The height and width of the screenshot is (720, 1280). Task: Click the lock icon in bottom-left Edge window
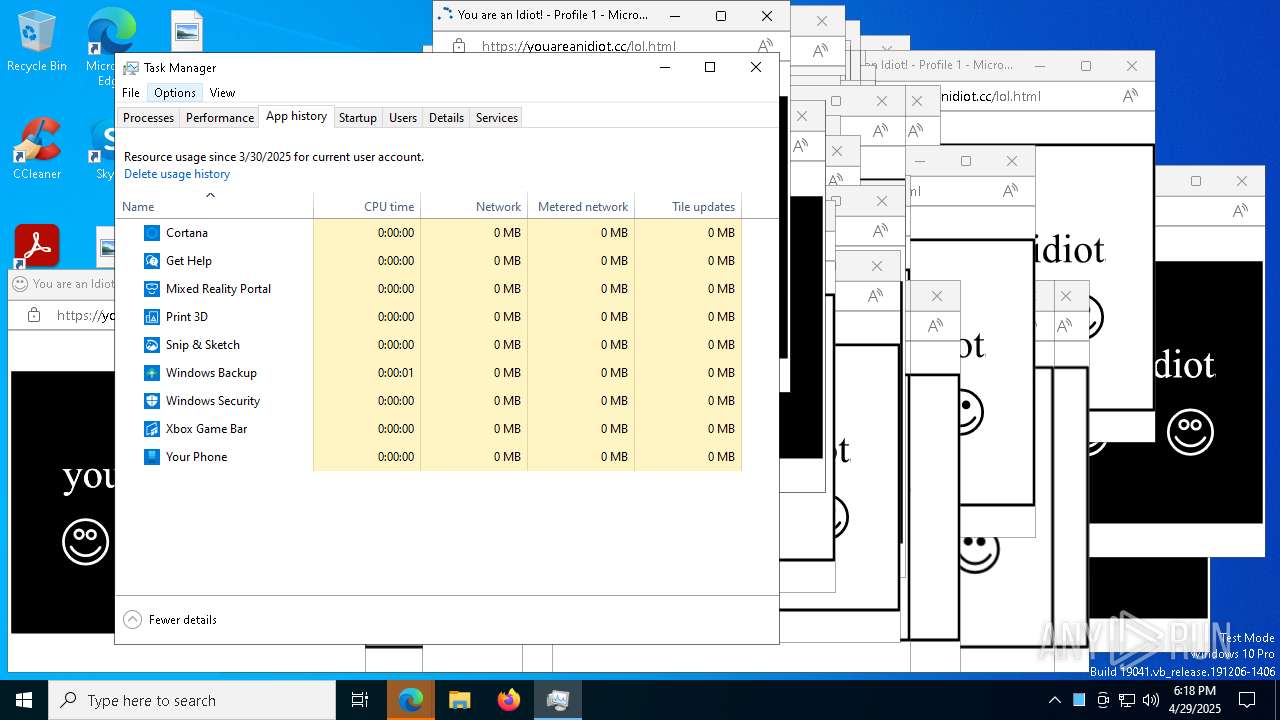(x=34, y=315)
